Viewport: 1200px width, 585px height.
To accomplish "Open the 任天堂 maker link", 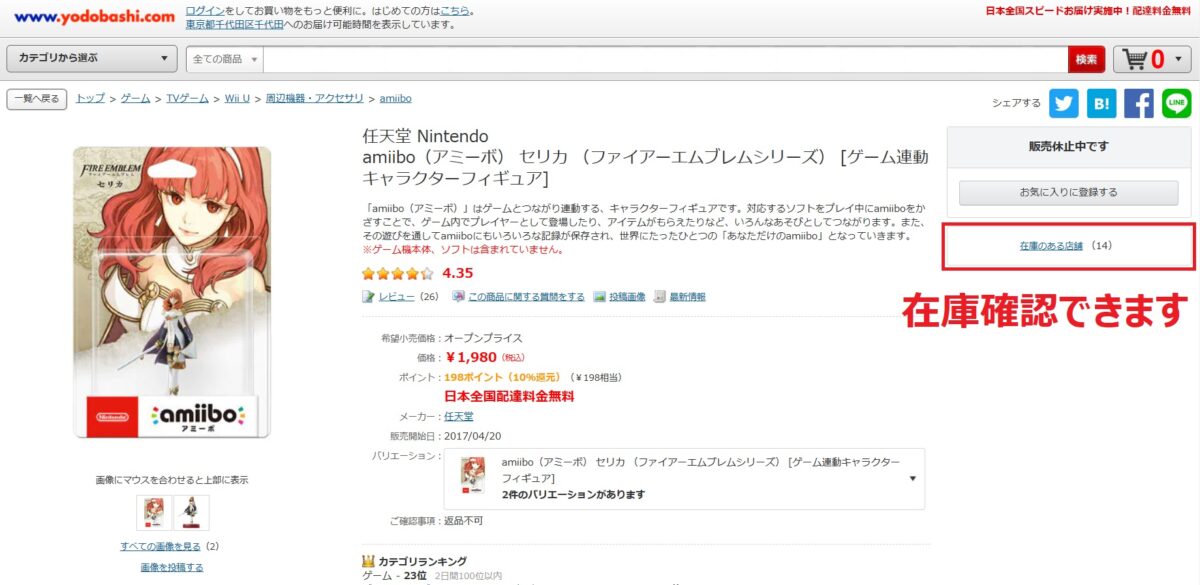I will 459,416.
